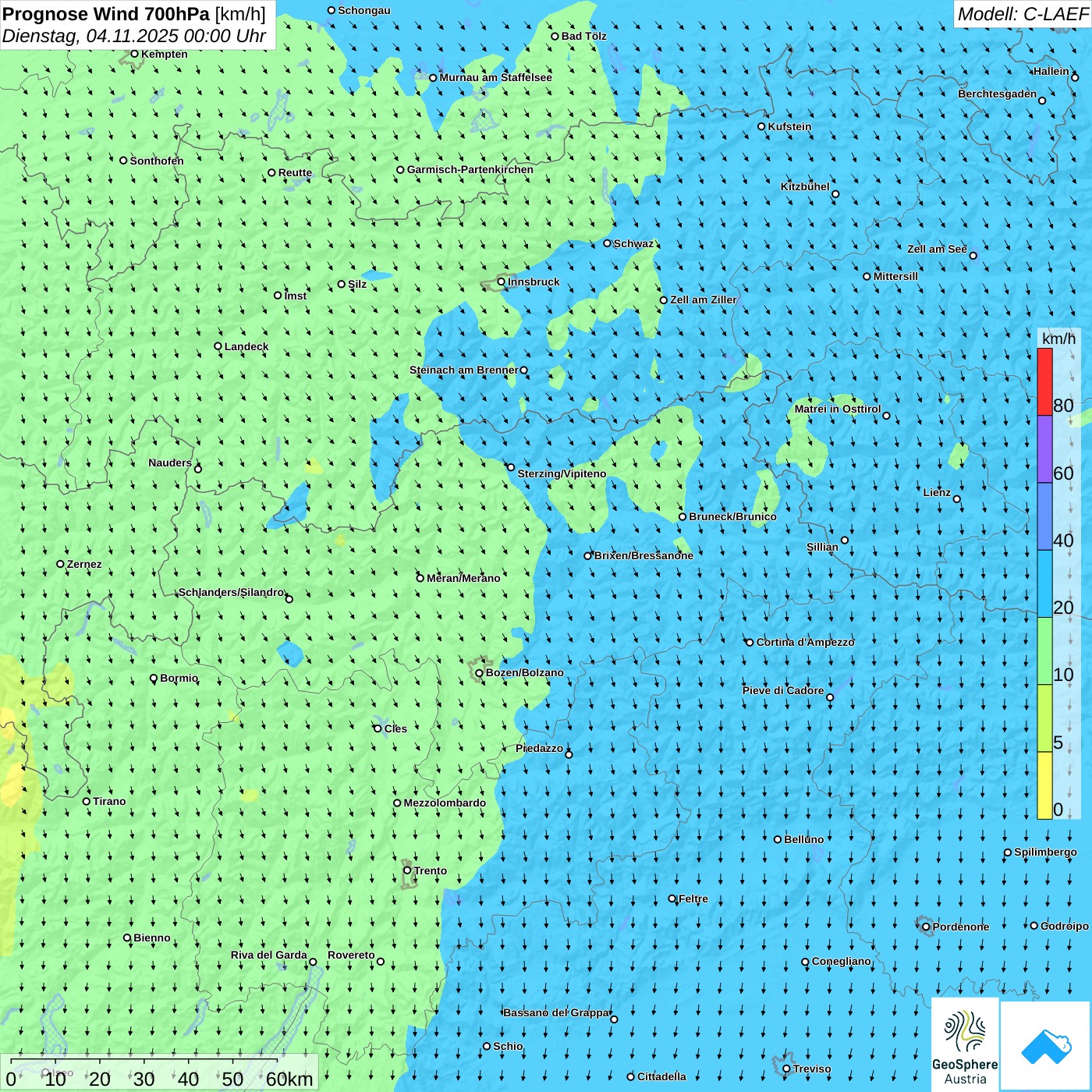Select the Garmisch-Partenkirchen label
This screenshot has width=1092, height=1092.
(x=470, y=169)
